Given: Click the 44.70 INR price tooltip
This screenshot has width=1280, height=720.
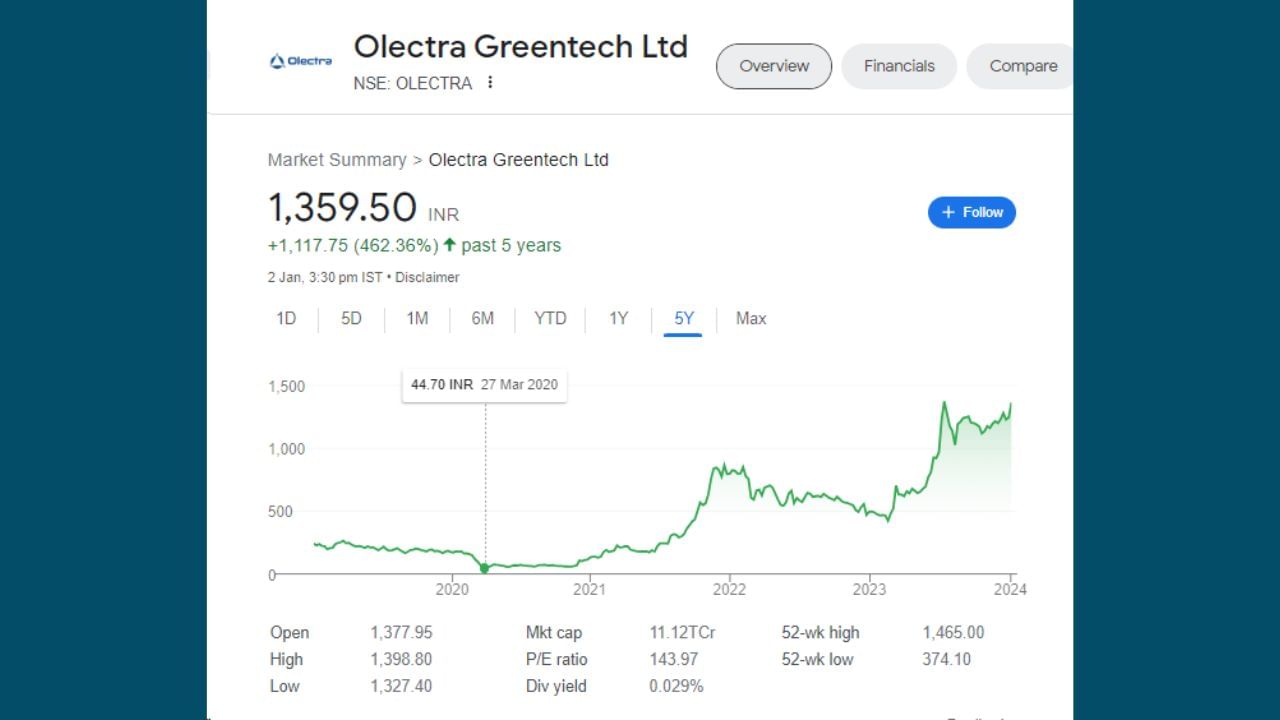Looking at the screenshot, I should 484,385.
